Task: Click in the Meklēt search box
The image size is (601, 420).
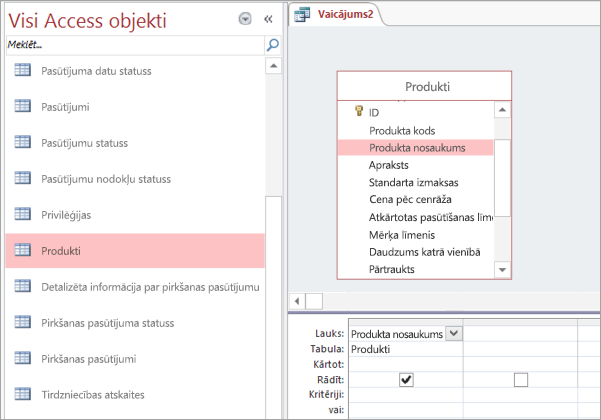Action: coord(135,45)
